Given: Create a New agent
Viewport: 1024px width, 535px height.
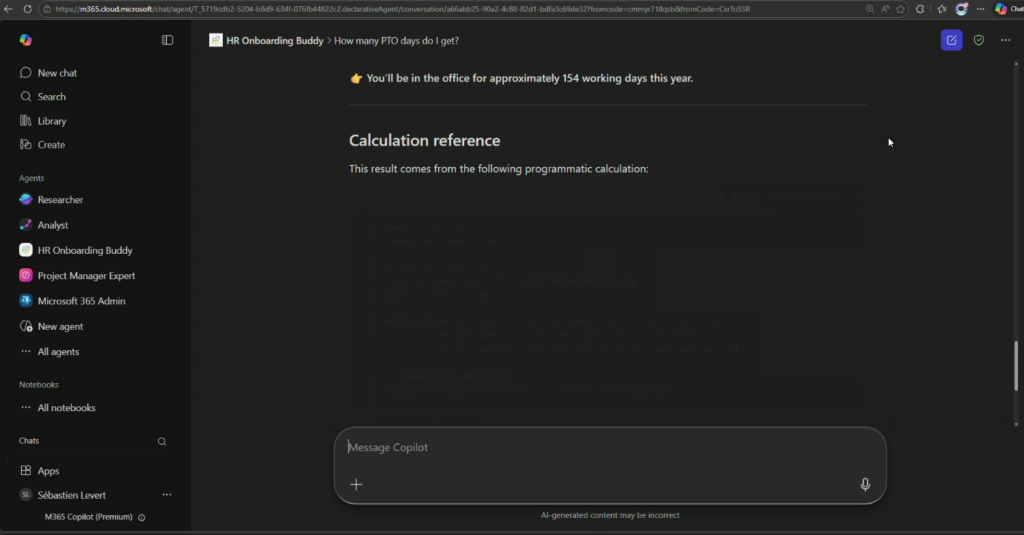Looking at the screenshot, I should click(60, 326).
